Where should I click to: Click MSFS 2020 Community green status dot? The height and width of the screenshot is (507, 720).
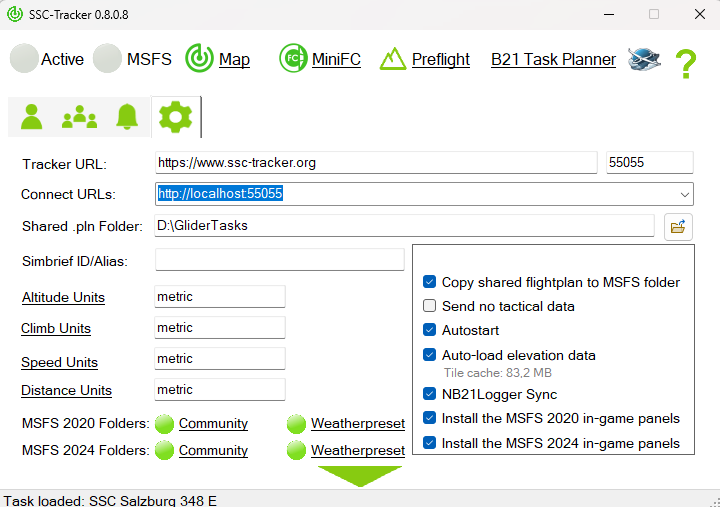[x=164, y=424]
